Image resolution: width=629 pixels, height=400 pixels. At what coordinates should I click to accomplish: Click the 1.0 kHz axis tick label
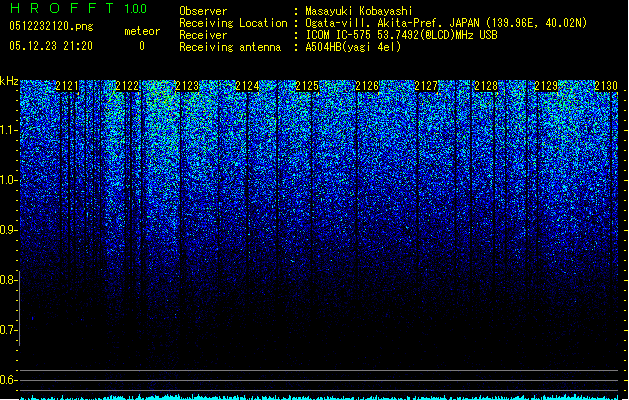9,180
